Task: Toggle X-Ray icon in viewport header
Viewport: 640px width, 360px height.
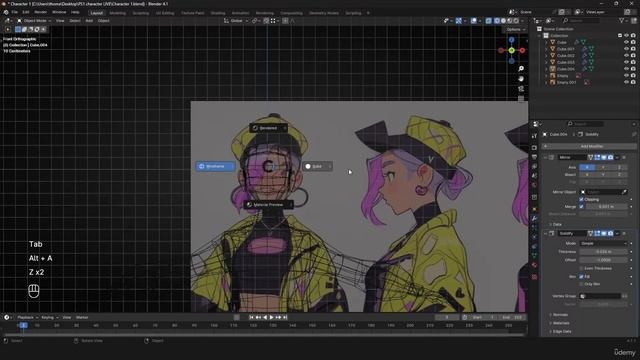Action: coord(489,21)
